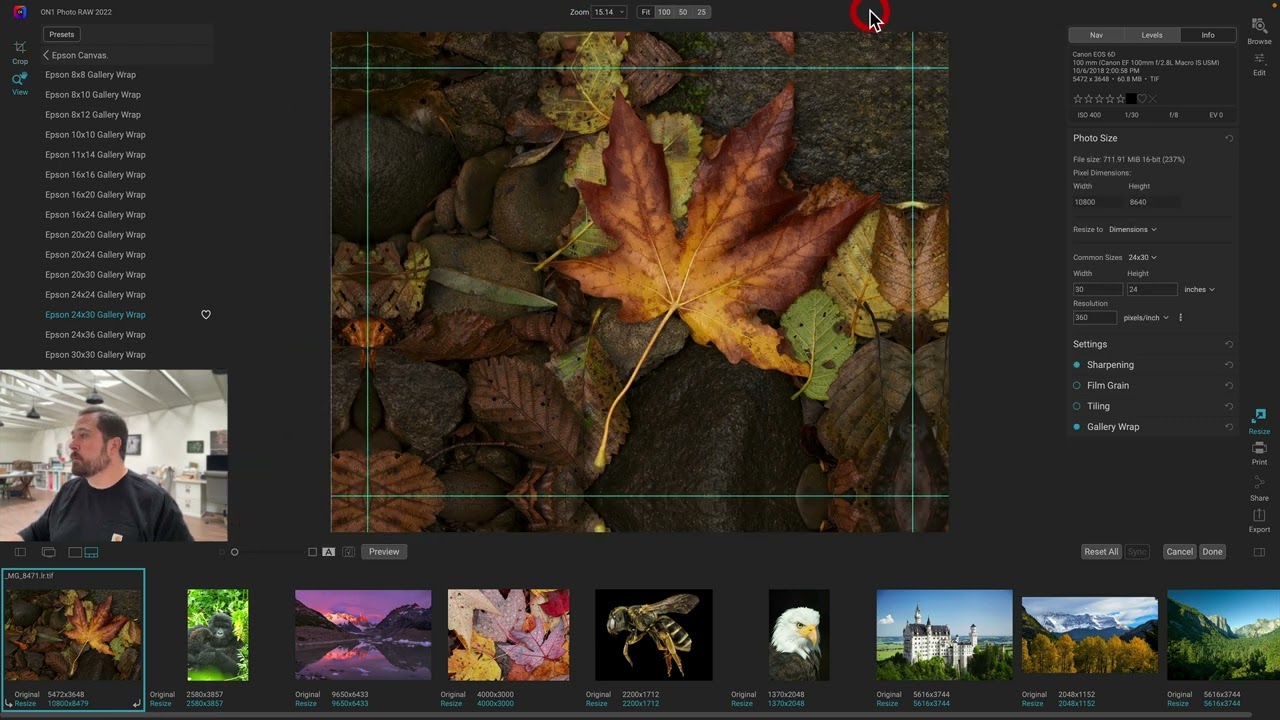Go back from Epson Canvas presets
Screen dimensions: 1280x720
(46, 55)
